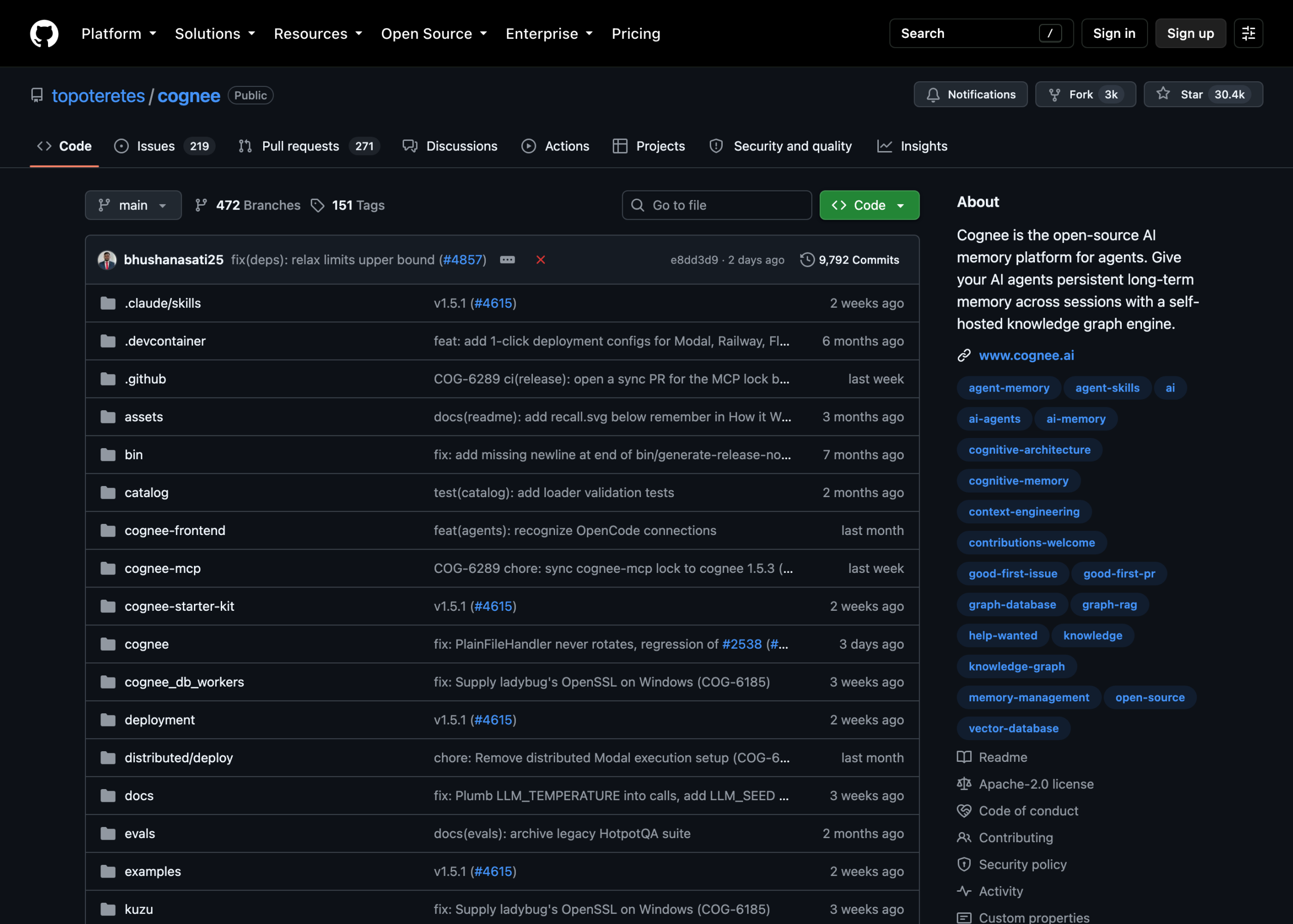The height and width of the screenshot is (924, 1293).
Task: Switch to the Actions tab
Action: click(x=555, y=146)
